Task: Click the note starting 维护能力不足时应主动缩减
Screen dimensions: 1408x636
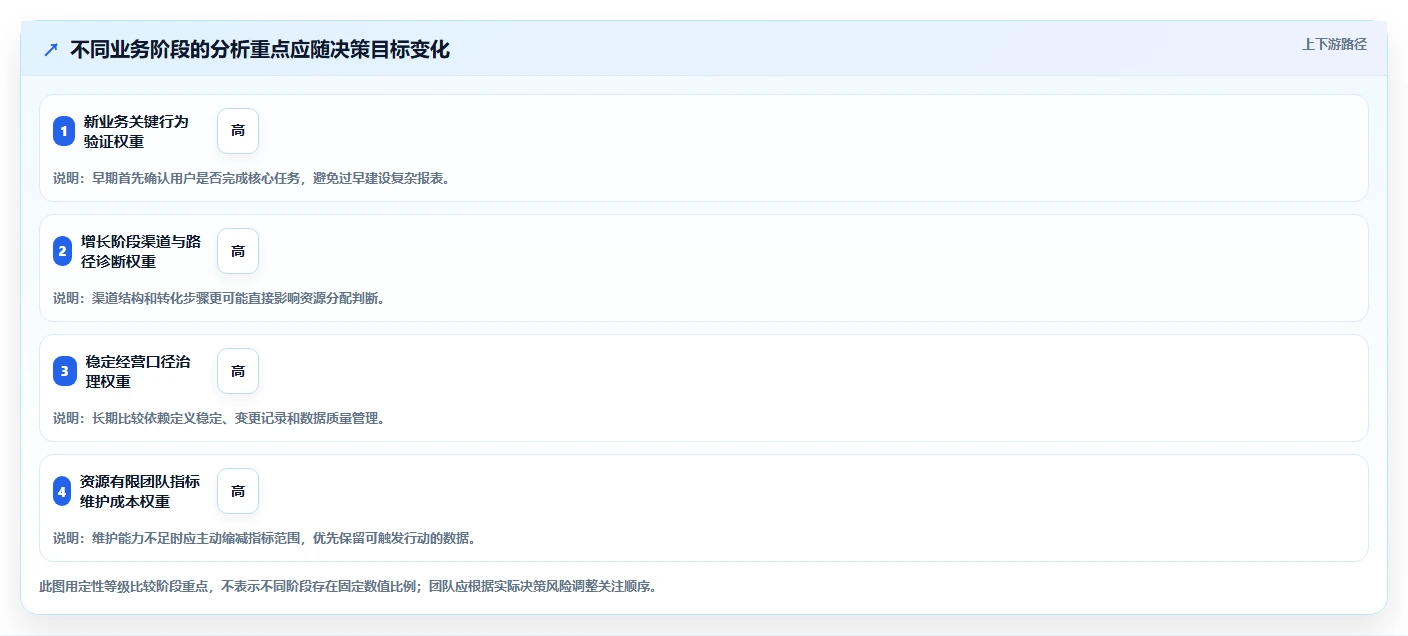Action: click(264, 538)
